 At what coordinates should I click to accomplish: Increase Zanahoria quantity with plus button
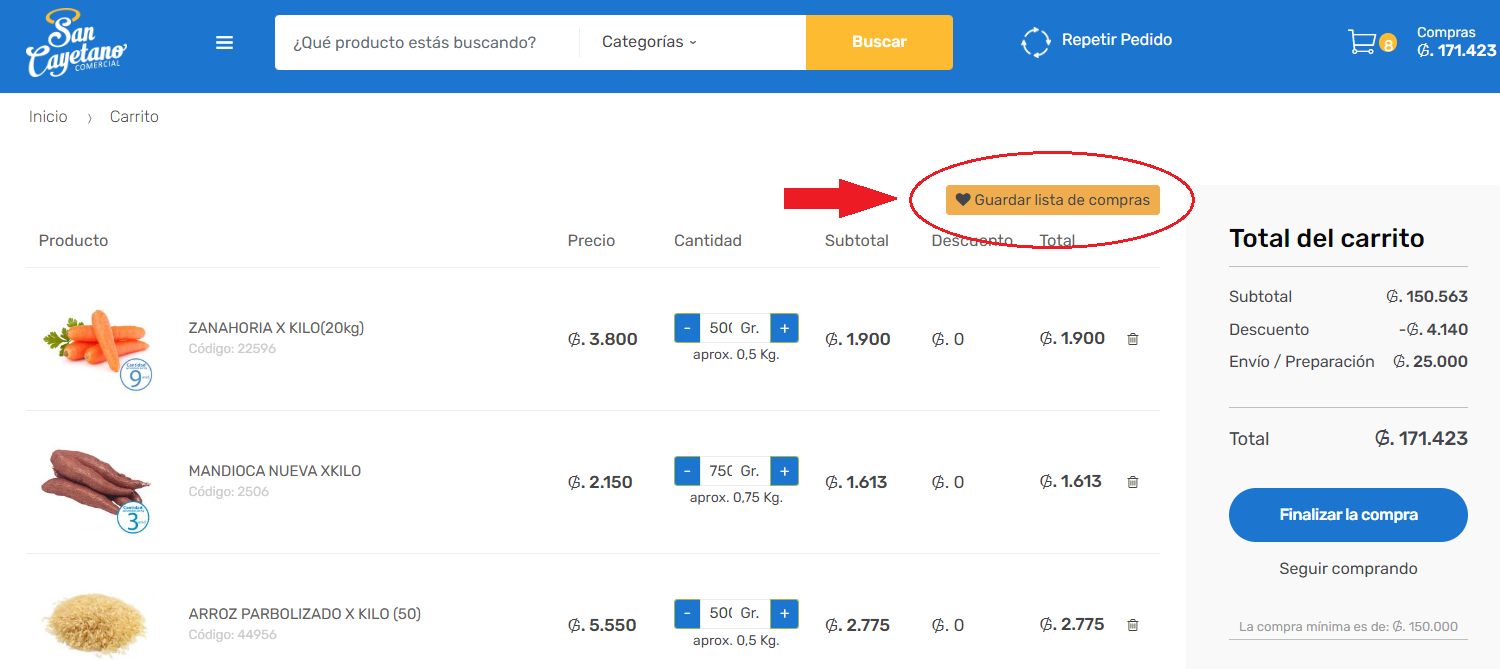784,328
